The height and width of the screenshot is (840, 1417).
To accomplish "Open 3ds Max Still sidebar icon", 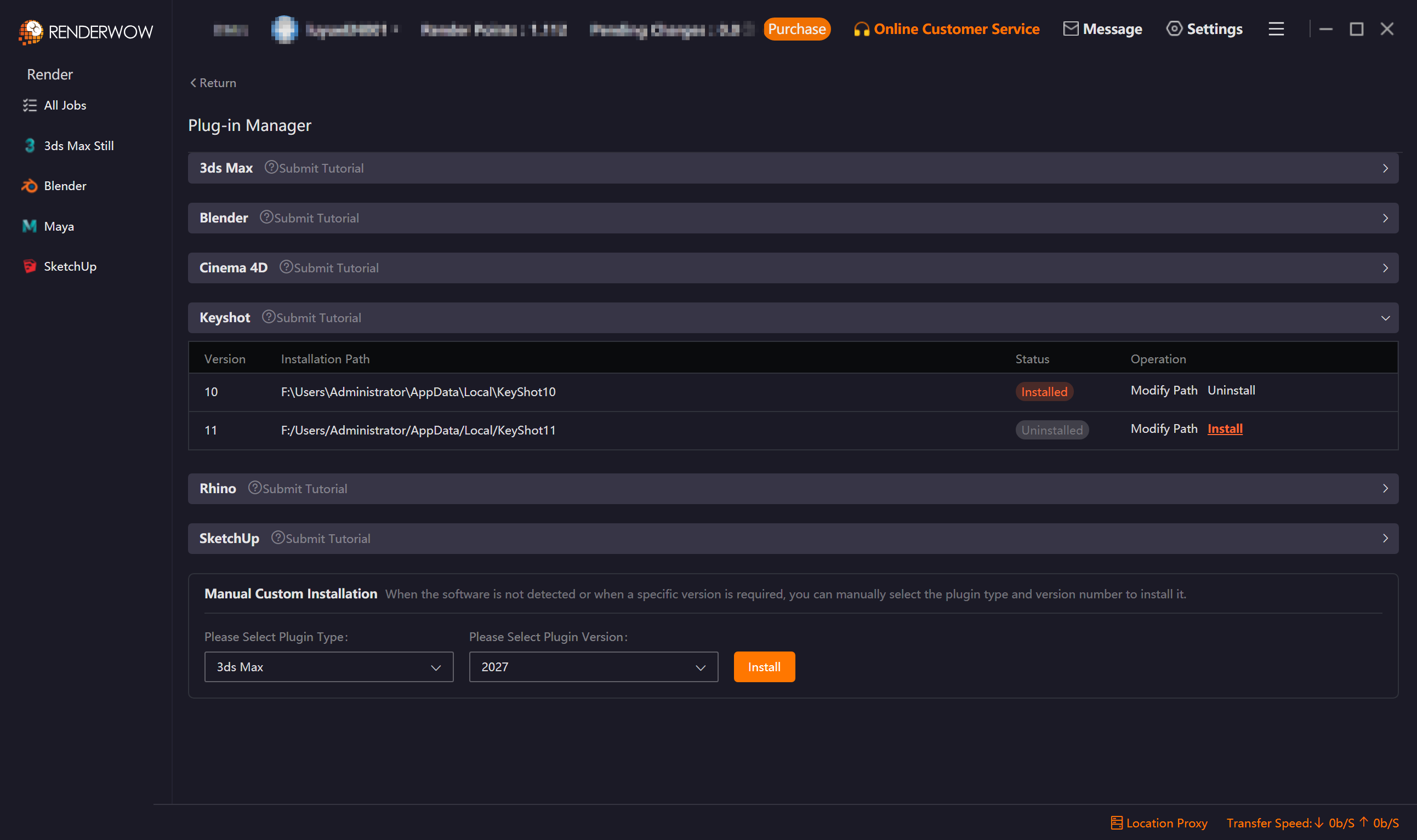I will 30,145.
